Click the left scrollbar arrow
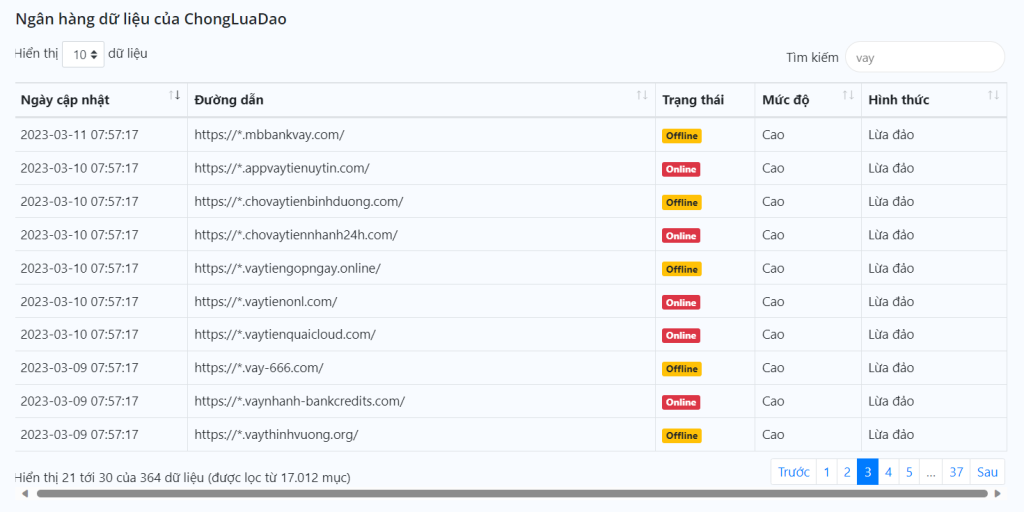This screenshot has height=512, width=1024. point(25,494)
